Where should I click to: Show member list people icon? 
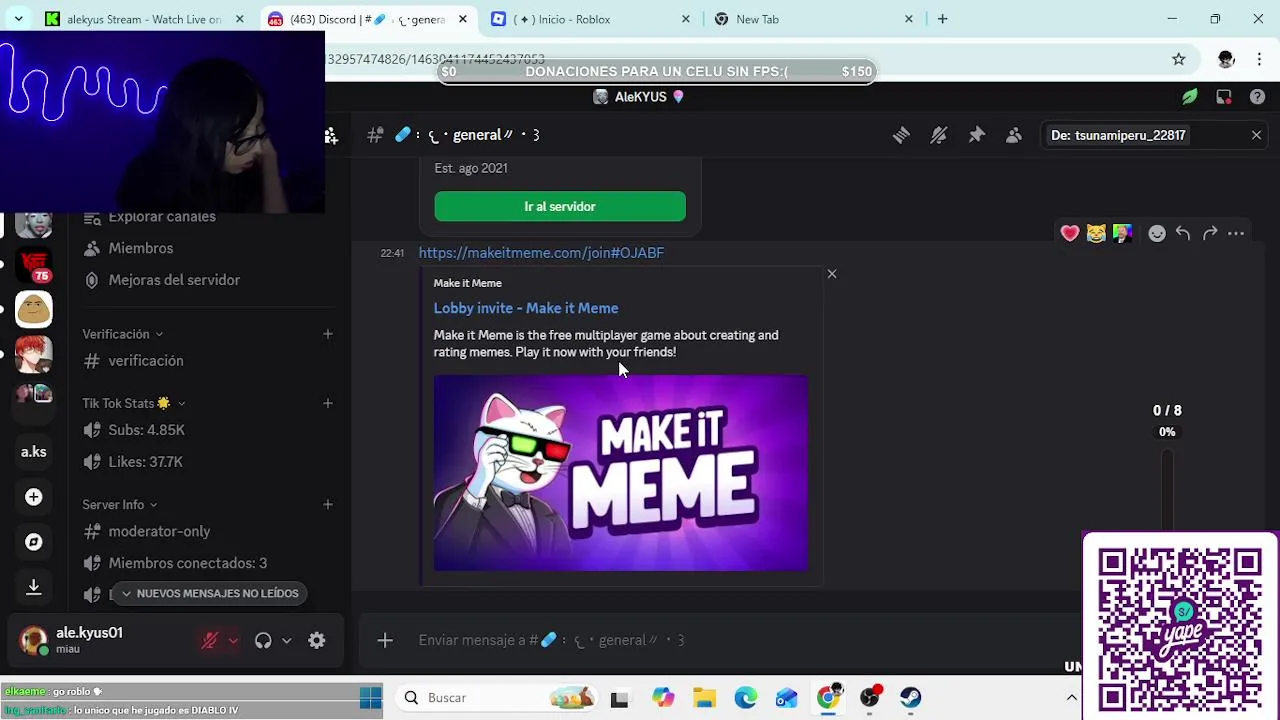pos(1014,135)
